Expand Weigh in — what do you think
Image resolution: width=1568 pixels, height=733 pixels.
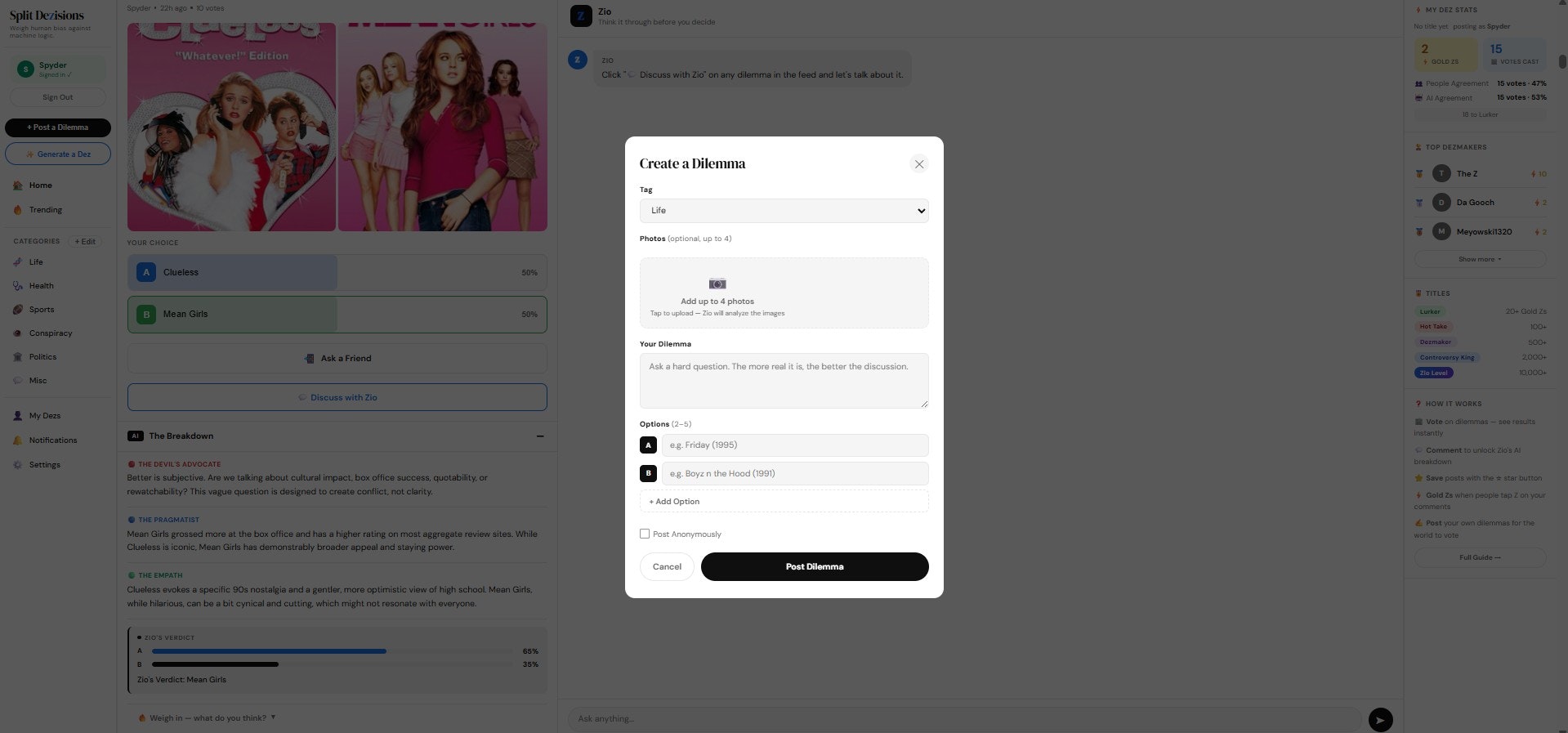pos(207,718)
